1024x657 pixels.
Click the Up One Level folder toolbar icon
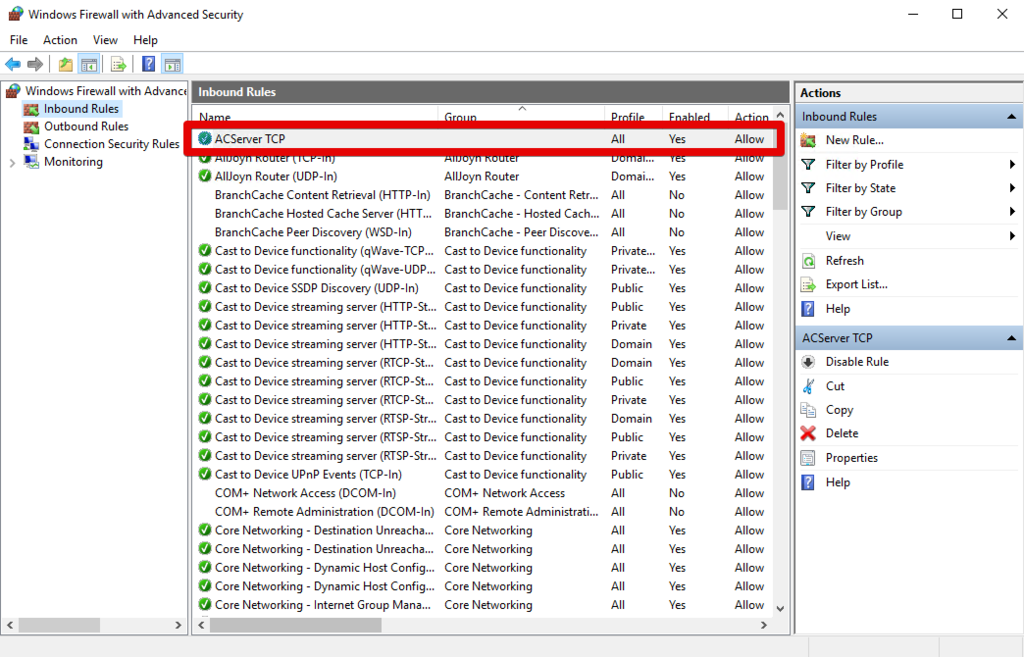point(65,64)
